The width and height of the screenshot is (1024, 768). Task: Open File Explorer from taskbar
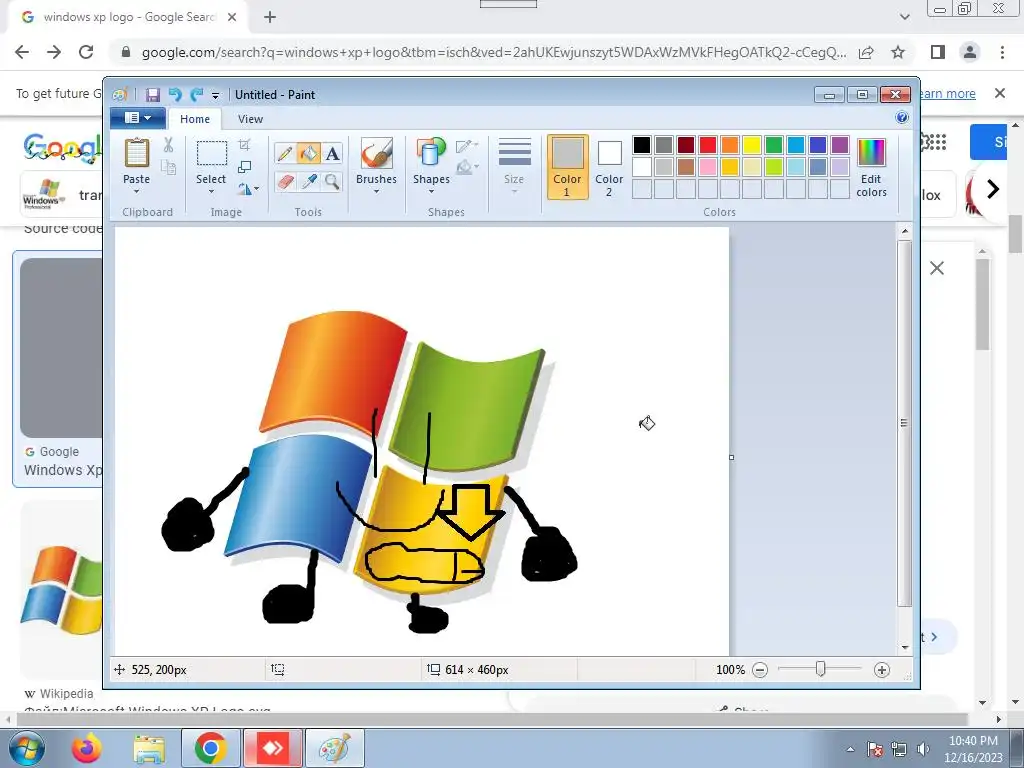(149, 748)
